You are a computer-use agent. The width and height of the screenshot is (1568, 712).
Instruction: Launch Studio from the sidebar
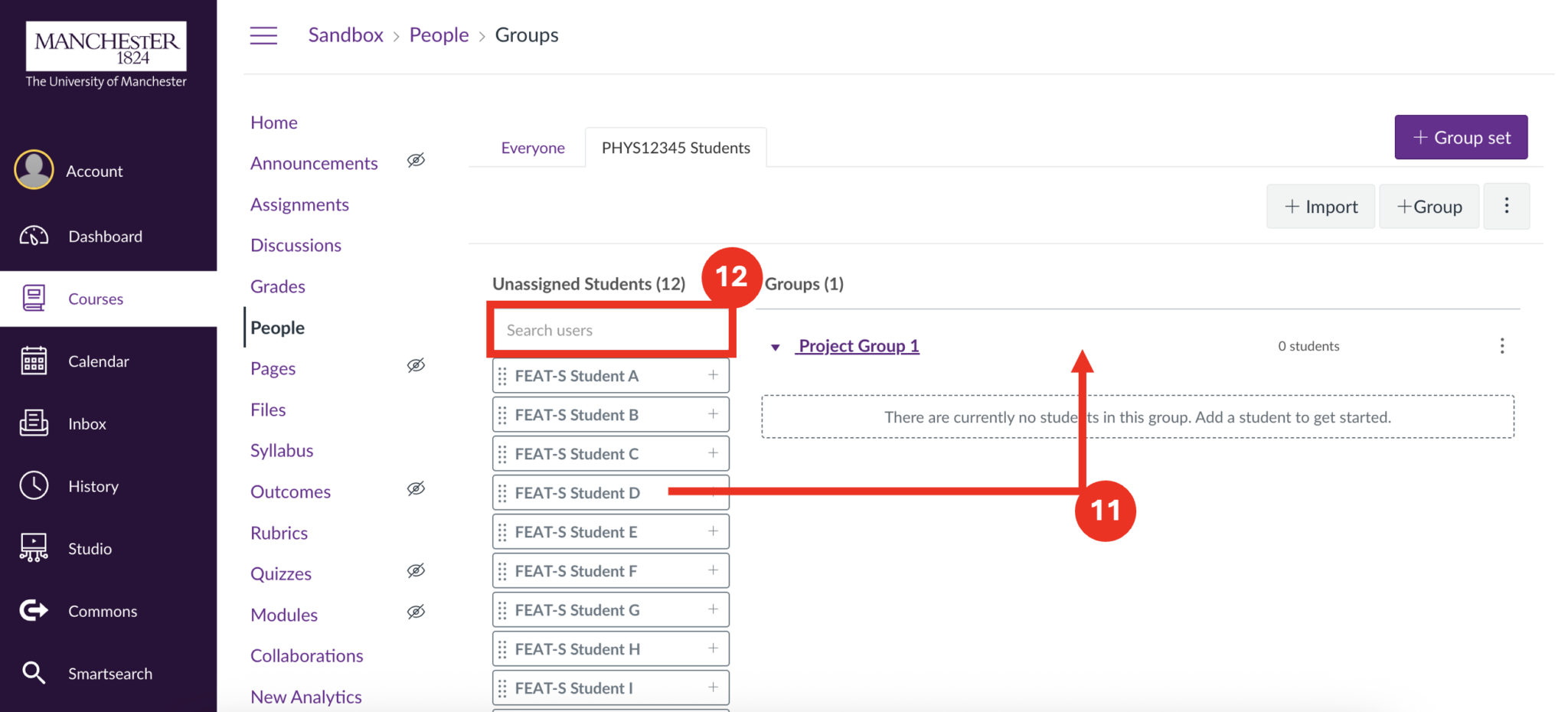(x=33, y=547)
